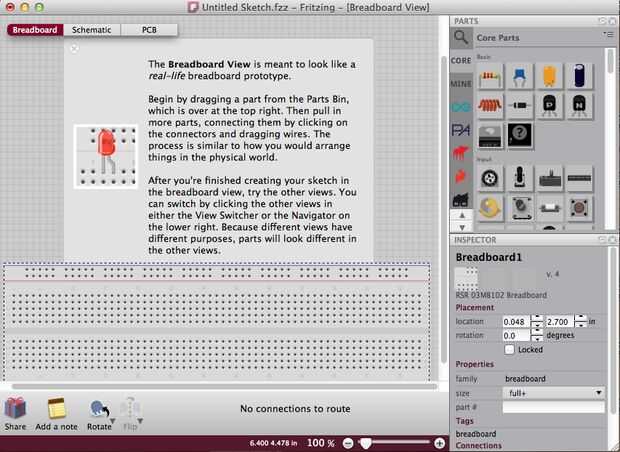Open the Flip options arrow

[x=140, y=422]
